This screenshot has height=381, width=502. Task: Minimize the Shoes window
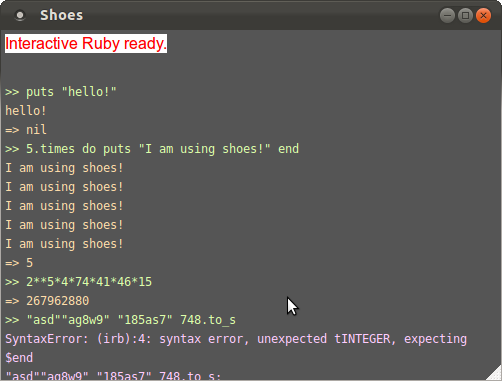click(x=447, y=15)
